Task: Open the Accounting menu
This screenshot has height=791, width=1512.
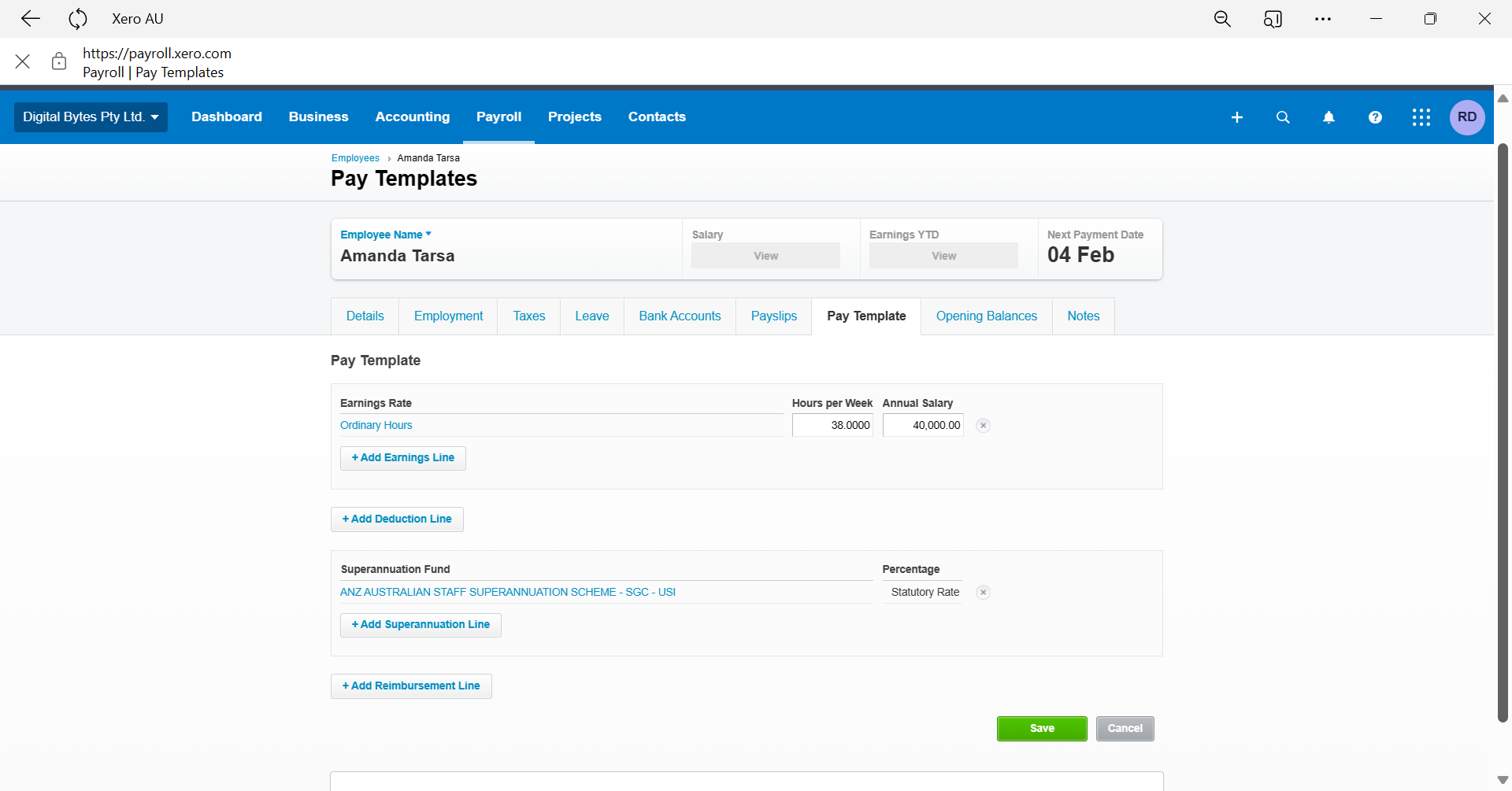Action: (x=413, y=117)
